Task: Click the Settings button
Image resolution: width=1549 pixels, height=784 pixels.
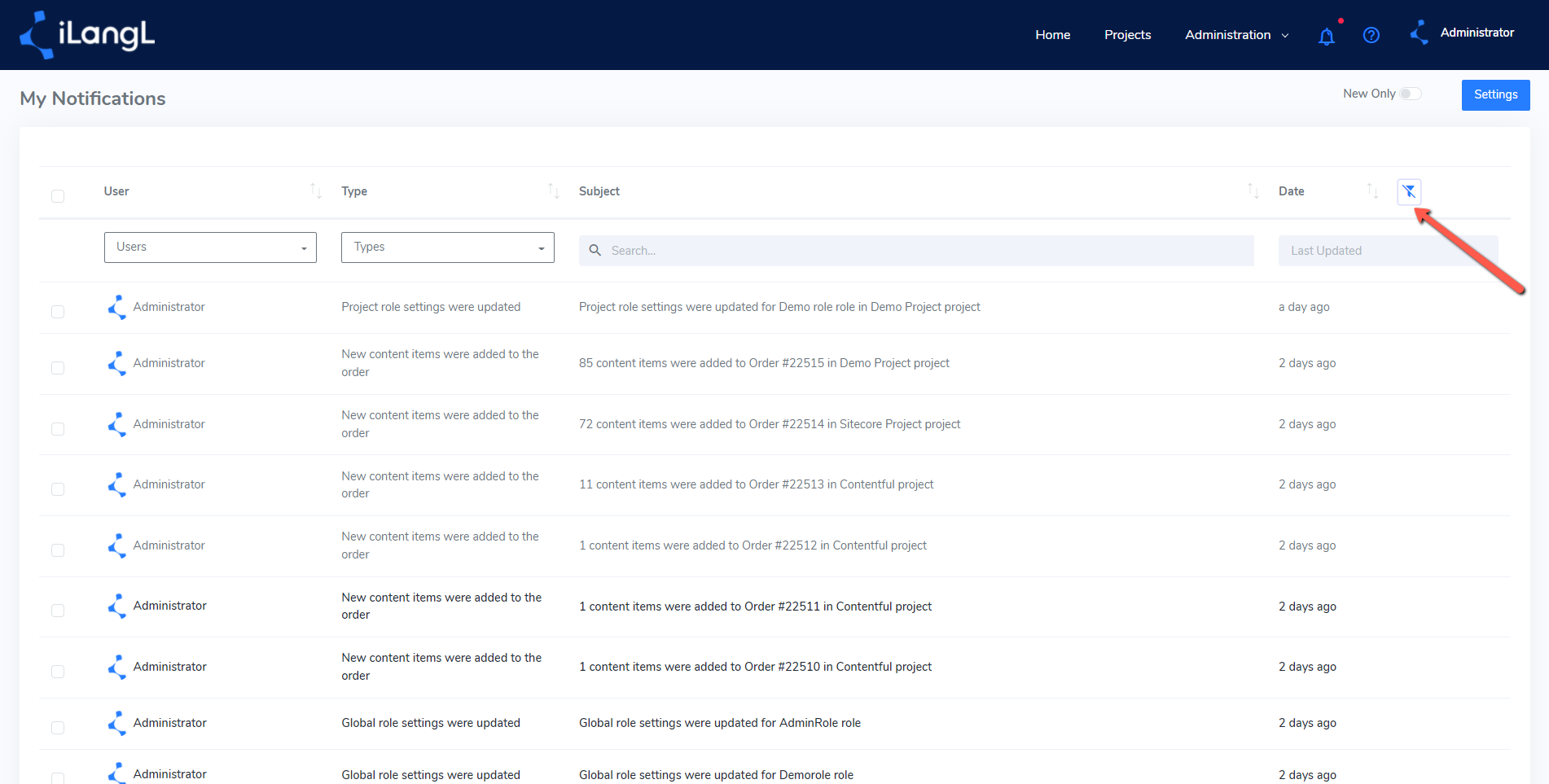Action: pos(1496,95)
